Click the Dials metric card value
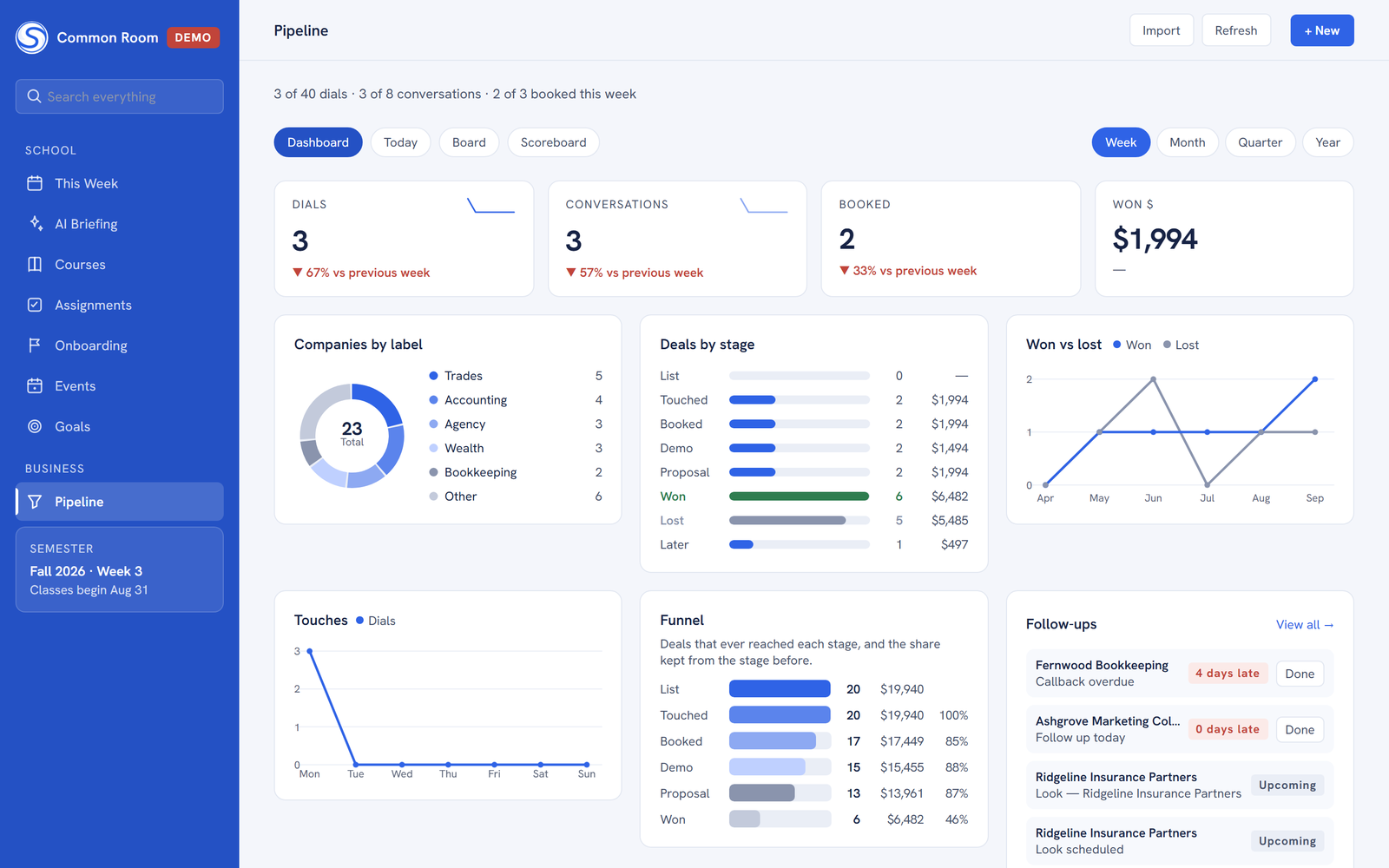The width and height of the screenshot is (1389, 868). [300, 240]
